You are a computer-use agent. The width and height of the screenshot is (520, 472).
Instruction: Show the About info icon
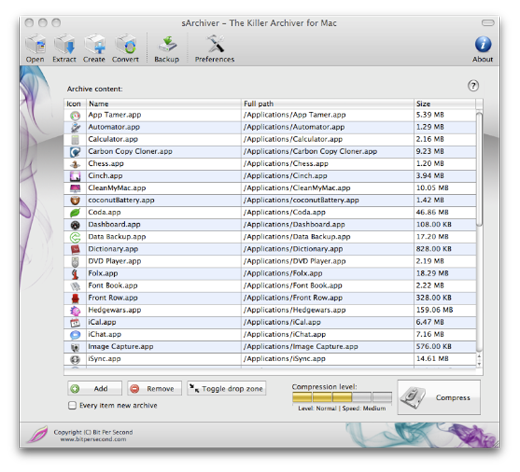tap(483, 44)
